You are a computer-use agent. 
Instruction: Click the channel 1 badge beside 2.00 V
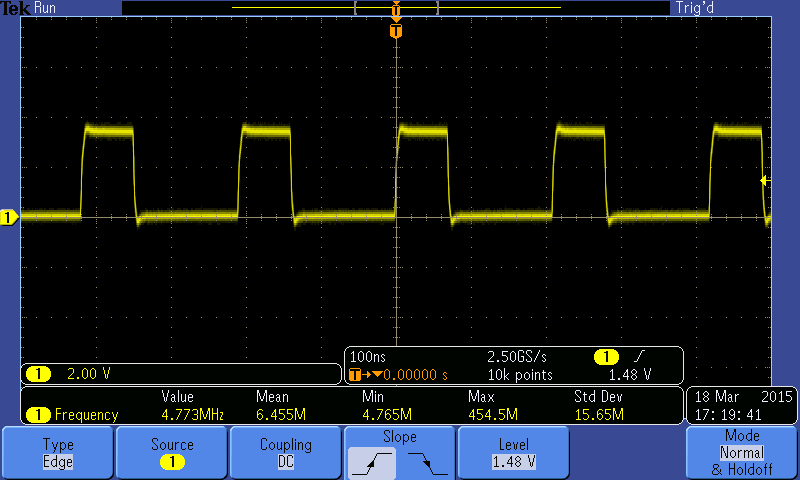tap(38, 374)
